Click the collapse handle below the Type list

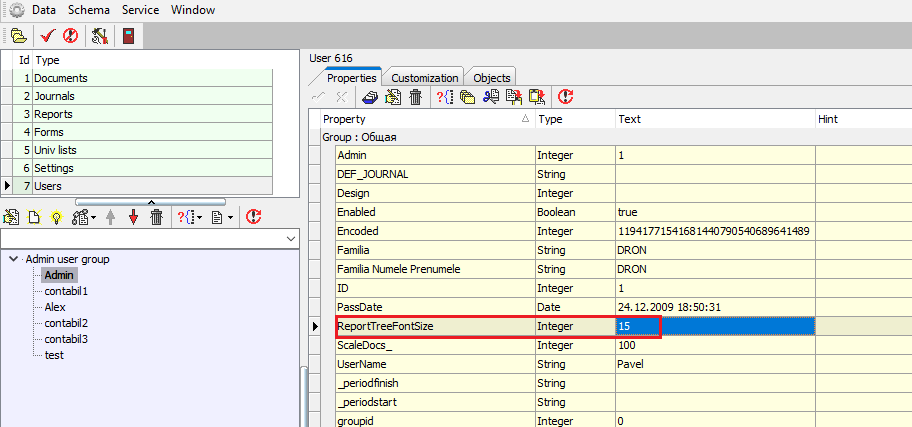coord(151,202)
